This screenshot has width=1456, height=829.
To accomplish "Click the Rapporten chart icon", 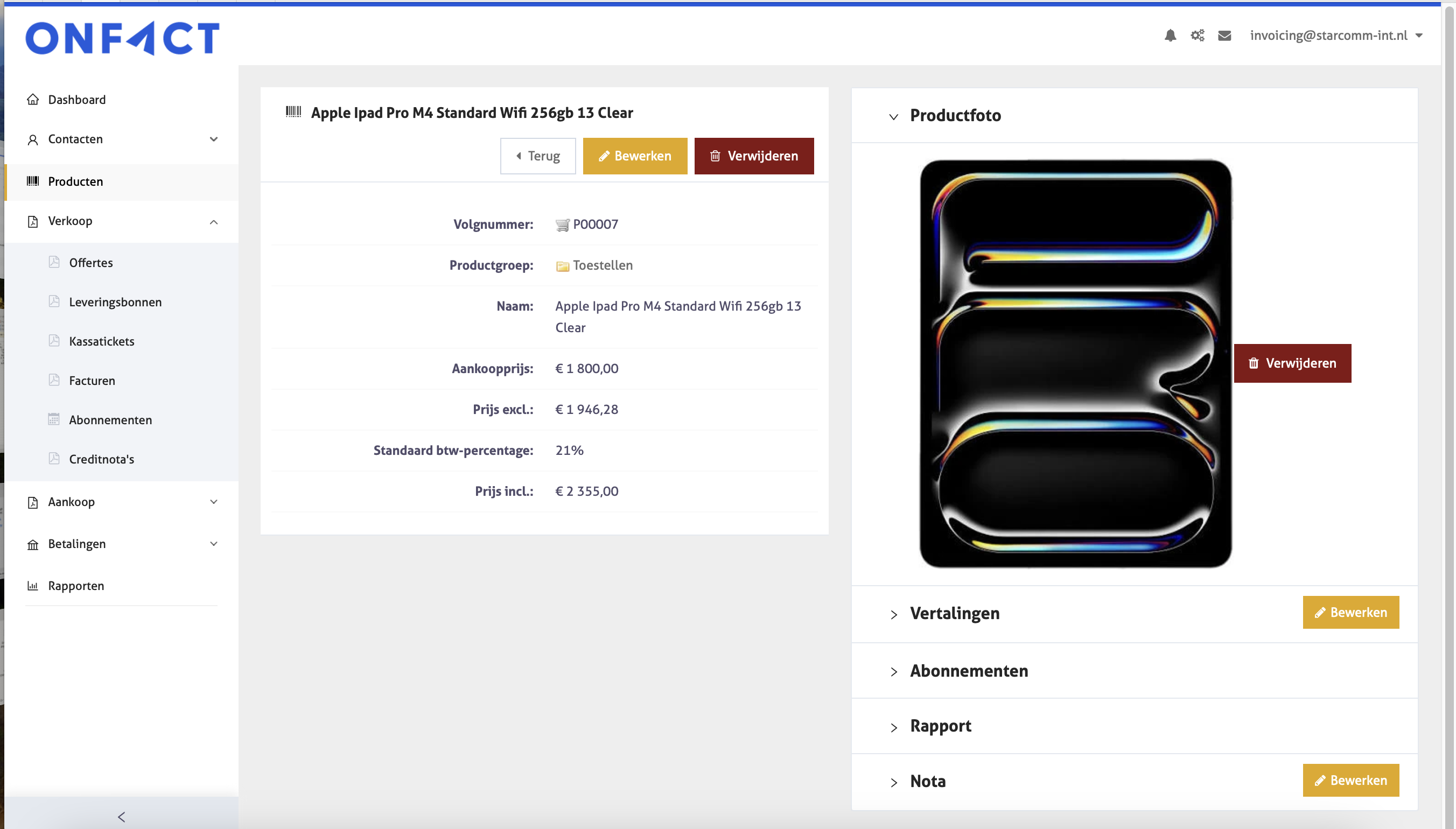I will 33,585.
